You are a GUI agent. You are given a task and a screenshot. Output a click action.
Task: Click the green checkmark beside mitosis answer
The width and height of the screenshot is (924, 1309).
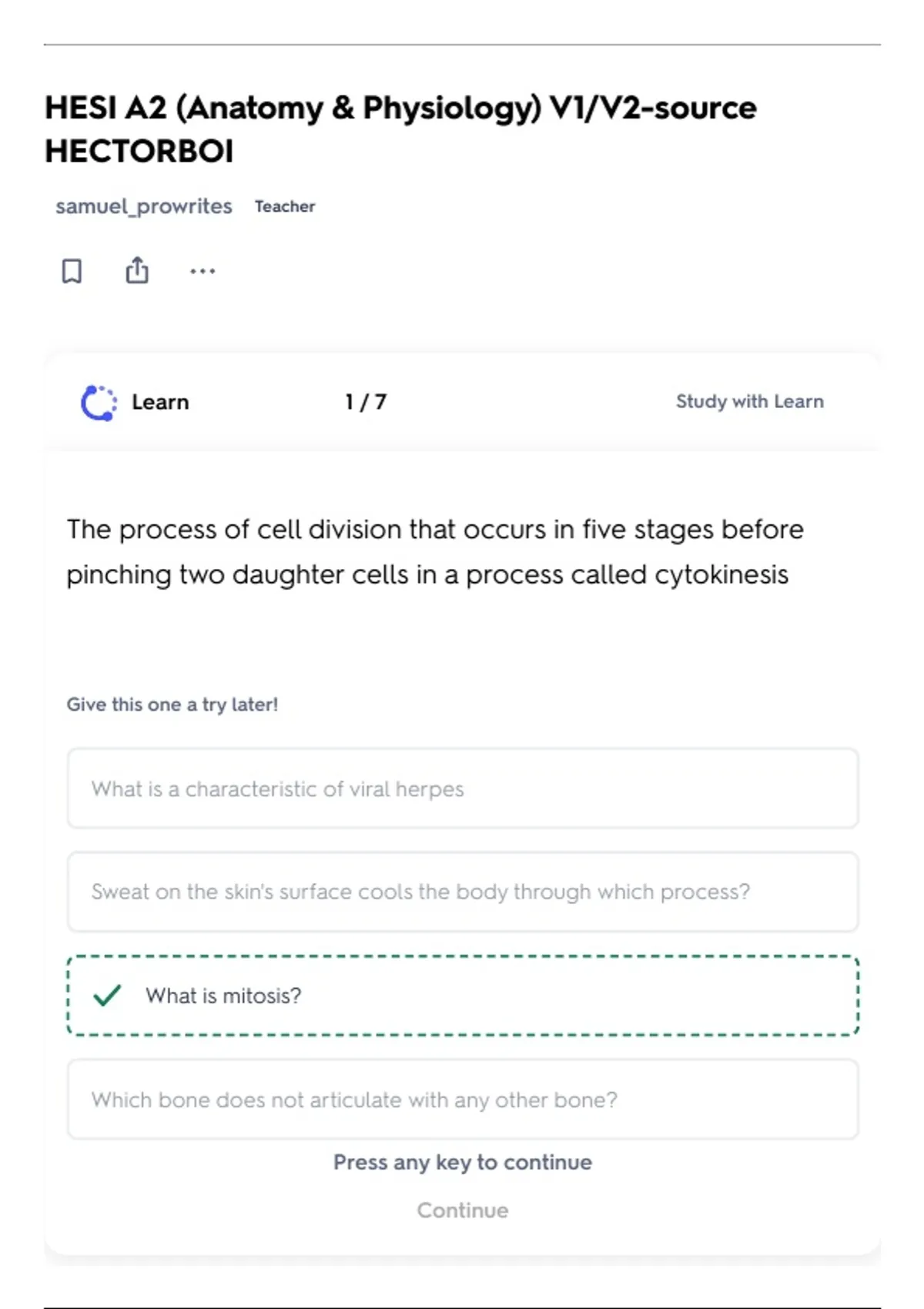pos(107,995)
